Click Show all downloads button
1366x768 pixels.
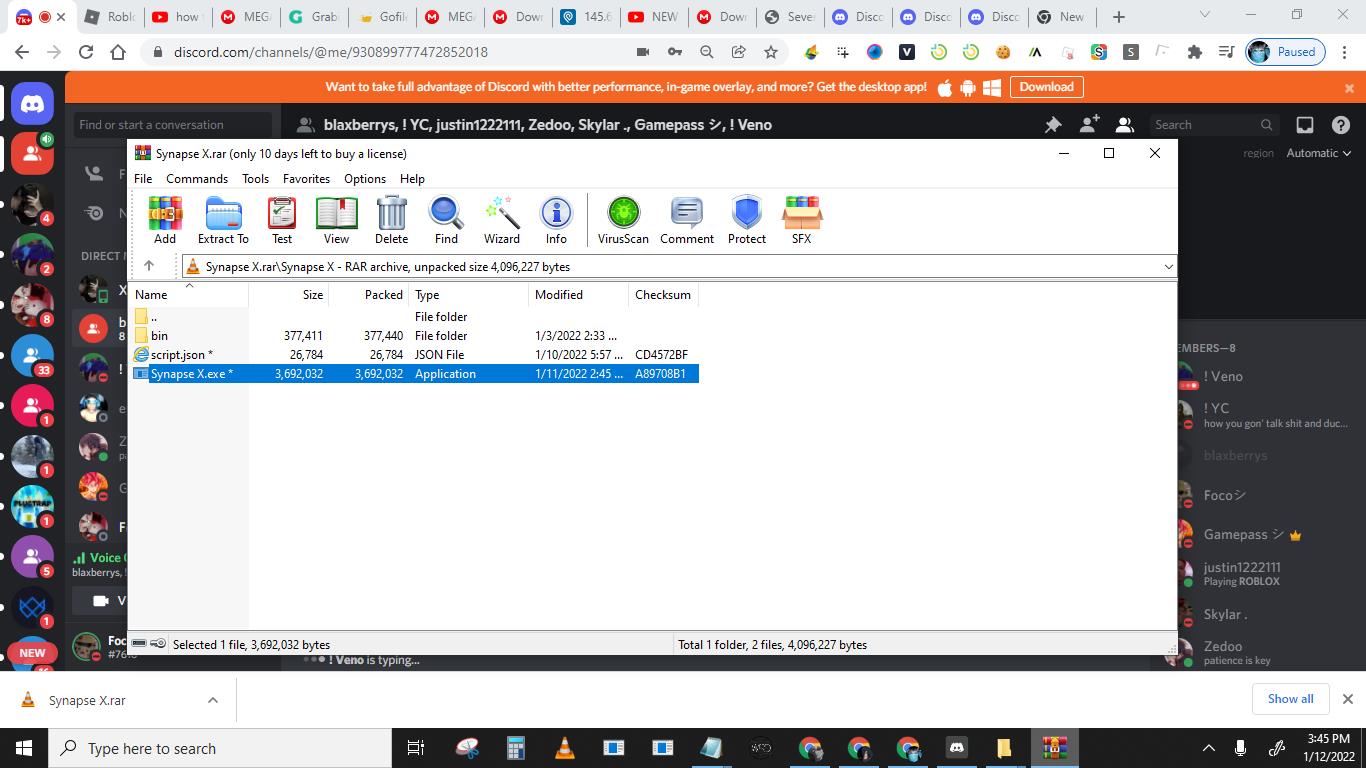click(x=1290, y=699)
